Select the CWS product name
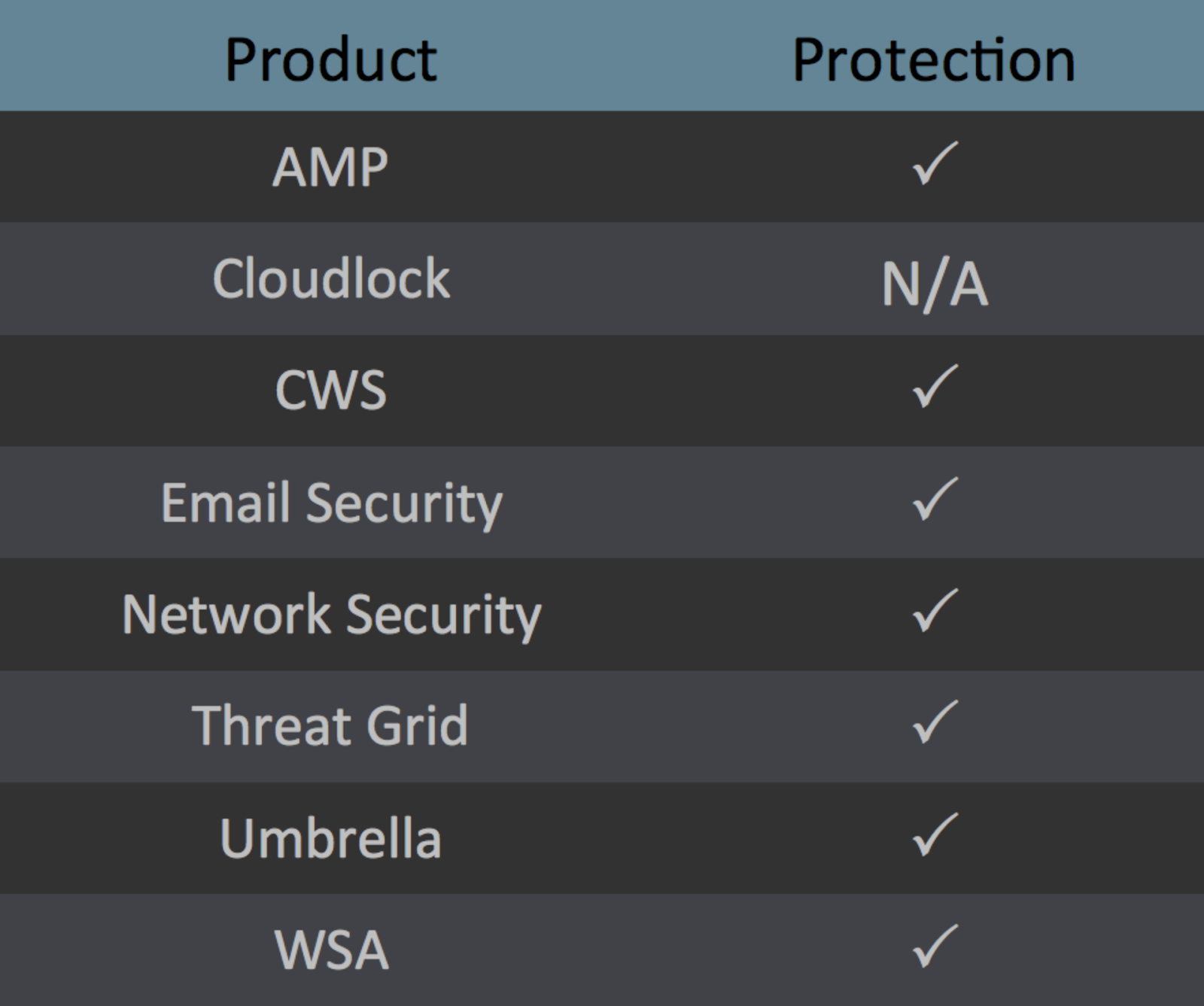The image size is (1204, 1006). [x=330, y=390]
